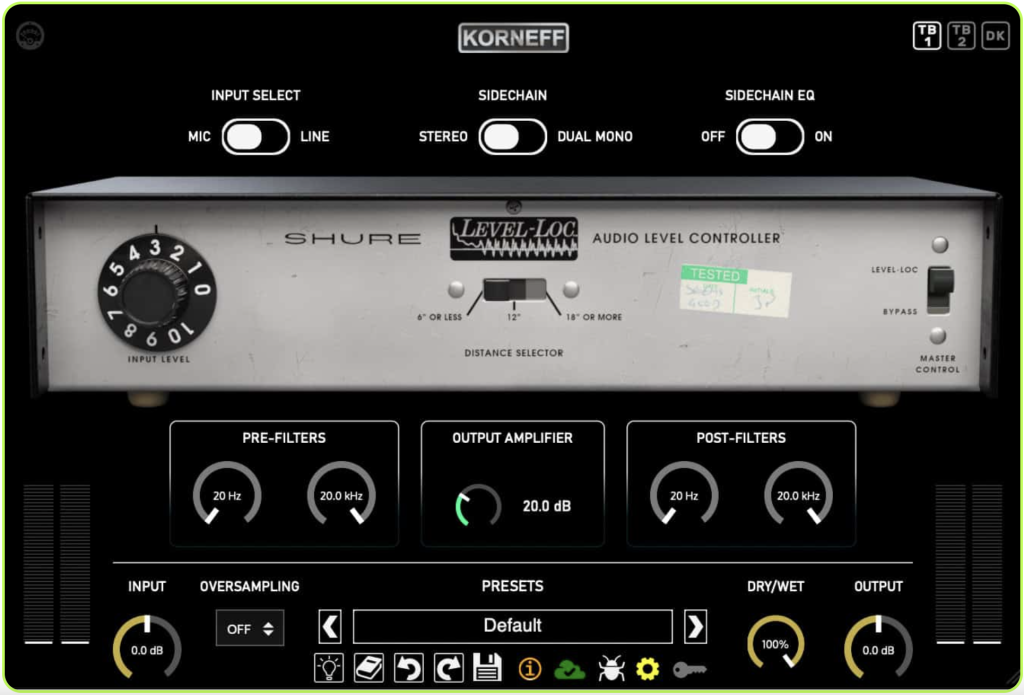Click the "6" OR LESS" distance label
This screenshot has height=695, width=1024.
click(x=440, y=317)
